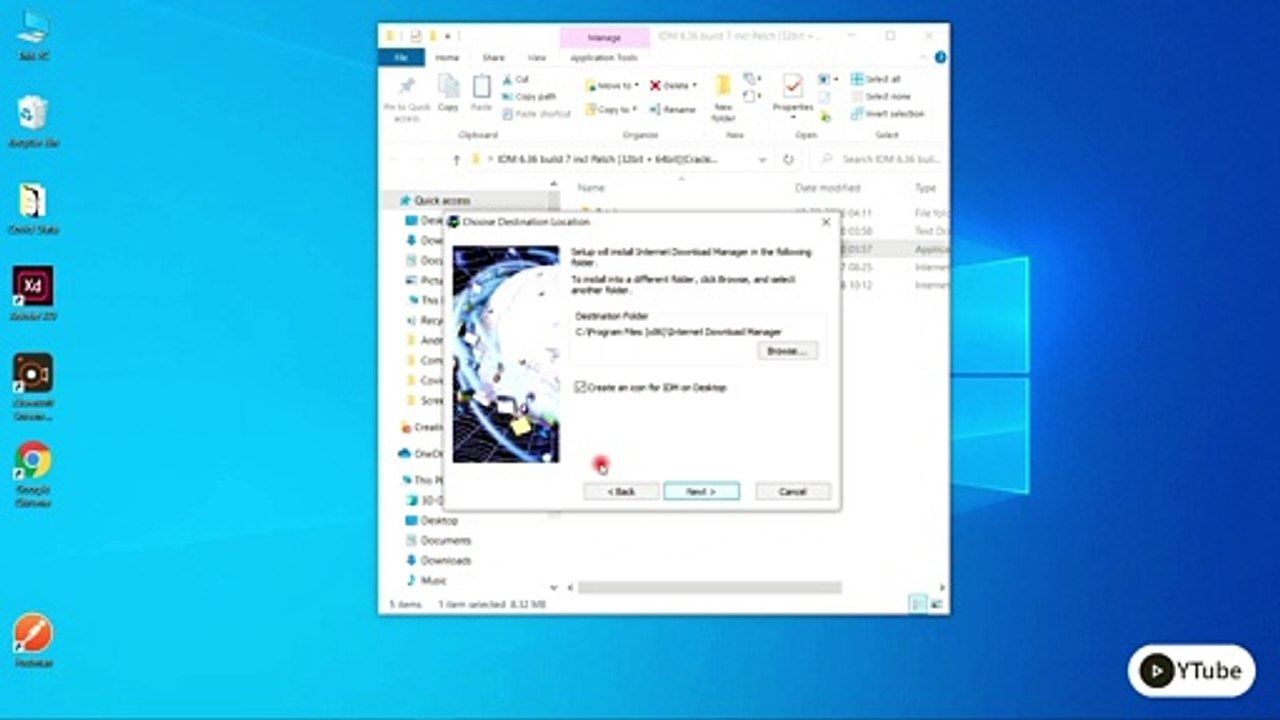1280x720 pixels.
Task: Expand the address bar history dropdown
Action: [762, 159]
